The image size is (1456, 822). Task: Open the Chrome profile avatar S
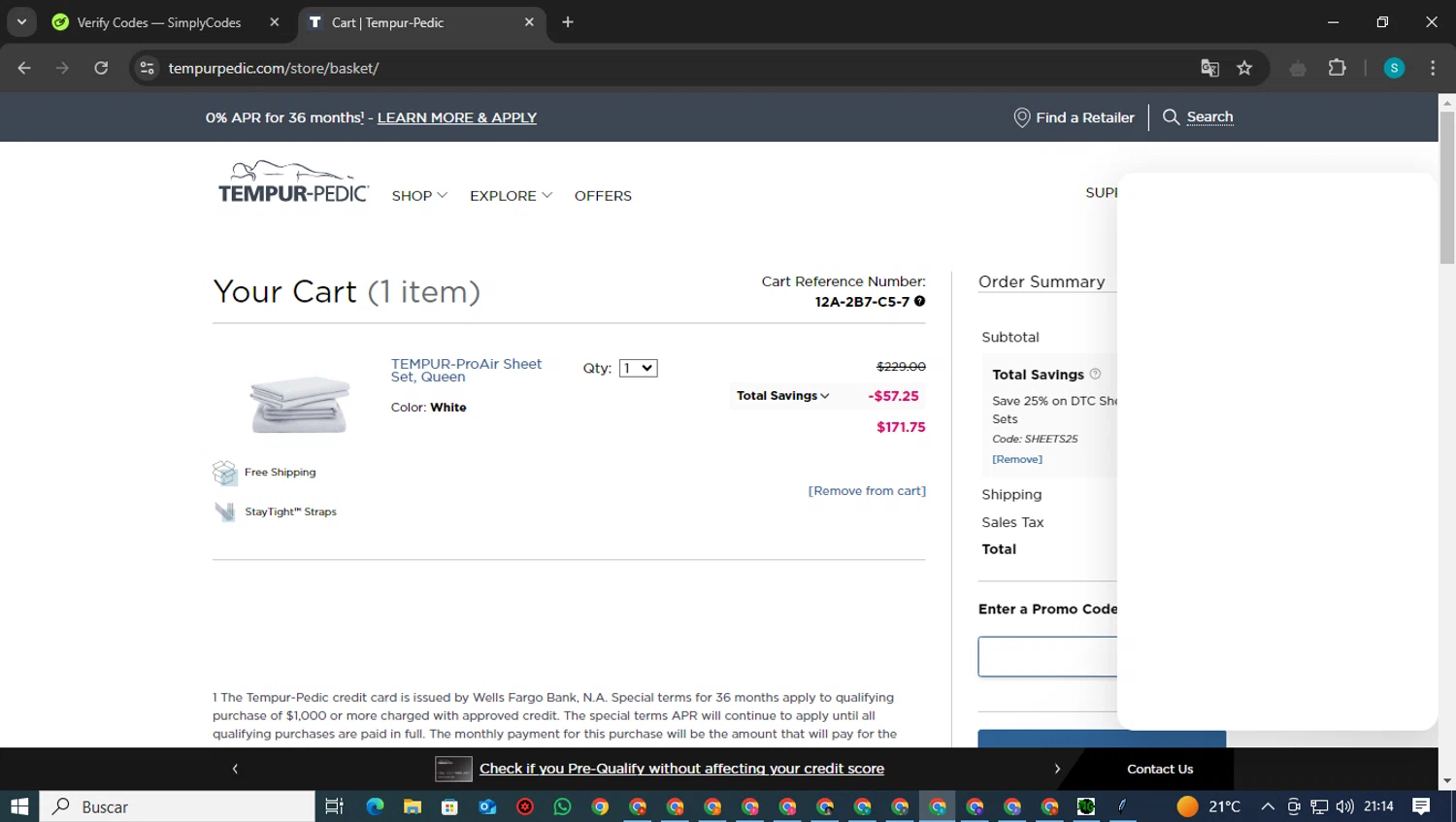tap(1394, 68)
